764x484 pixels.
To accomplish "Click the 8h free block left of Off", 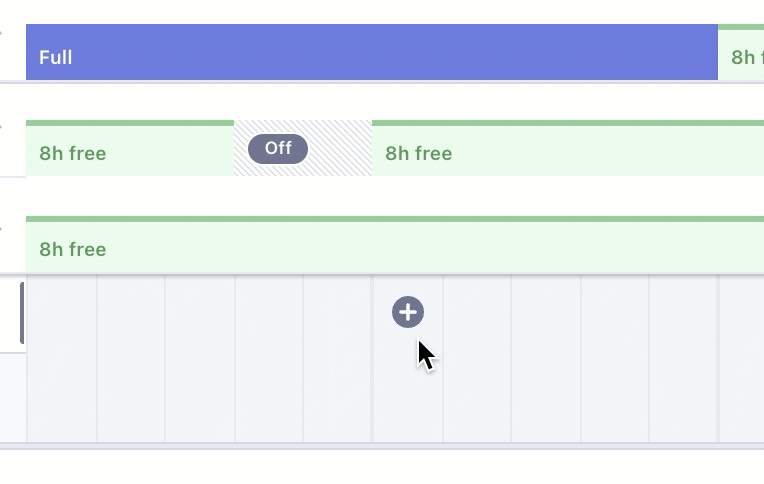I will tap(129, 152).
